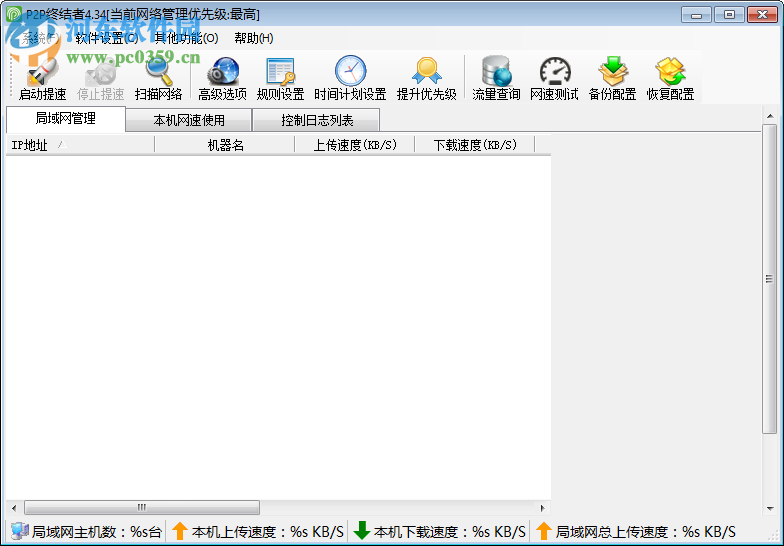Click the horizontal scrollbar right arrow
The width and height of the screenshot is (784, 546).
[x=543, y=508]
